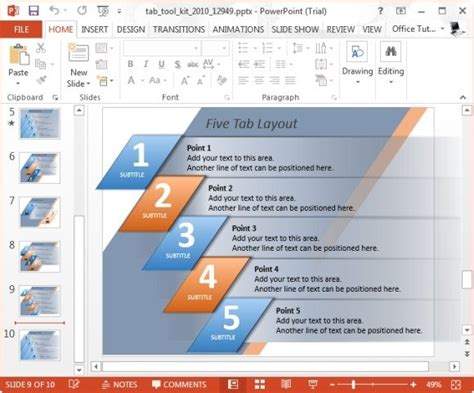474x393 pixels.
Task: Open Office Tut... account menu
Action: (x=418, y=29)
